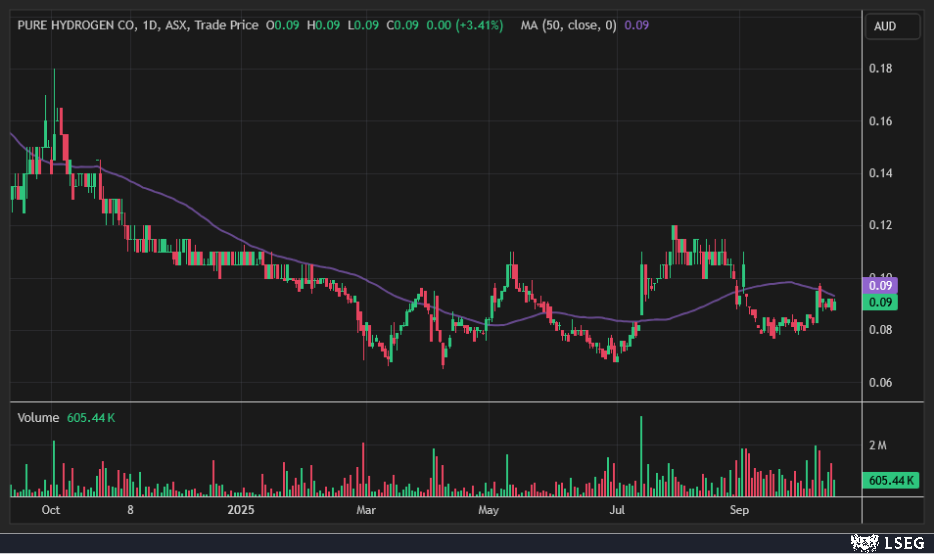Click the 2025 label on time axis
Screen dimensions: 934x554
[243, 511]
